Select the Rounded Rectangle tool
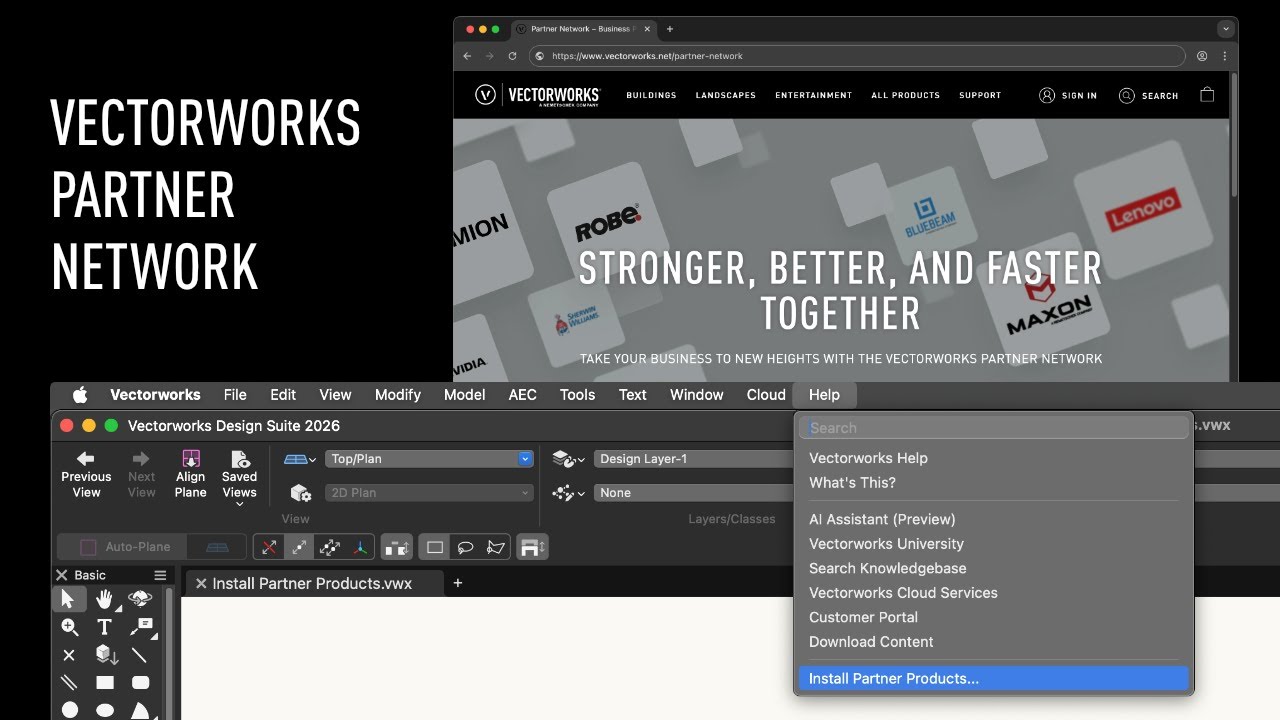Viewport: 1280px width, 720px height. (x=140, y=683)
